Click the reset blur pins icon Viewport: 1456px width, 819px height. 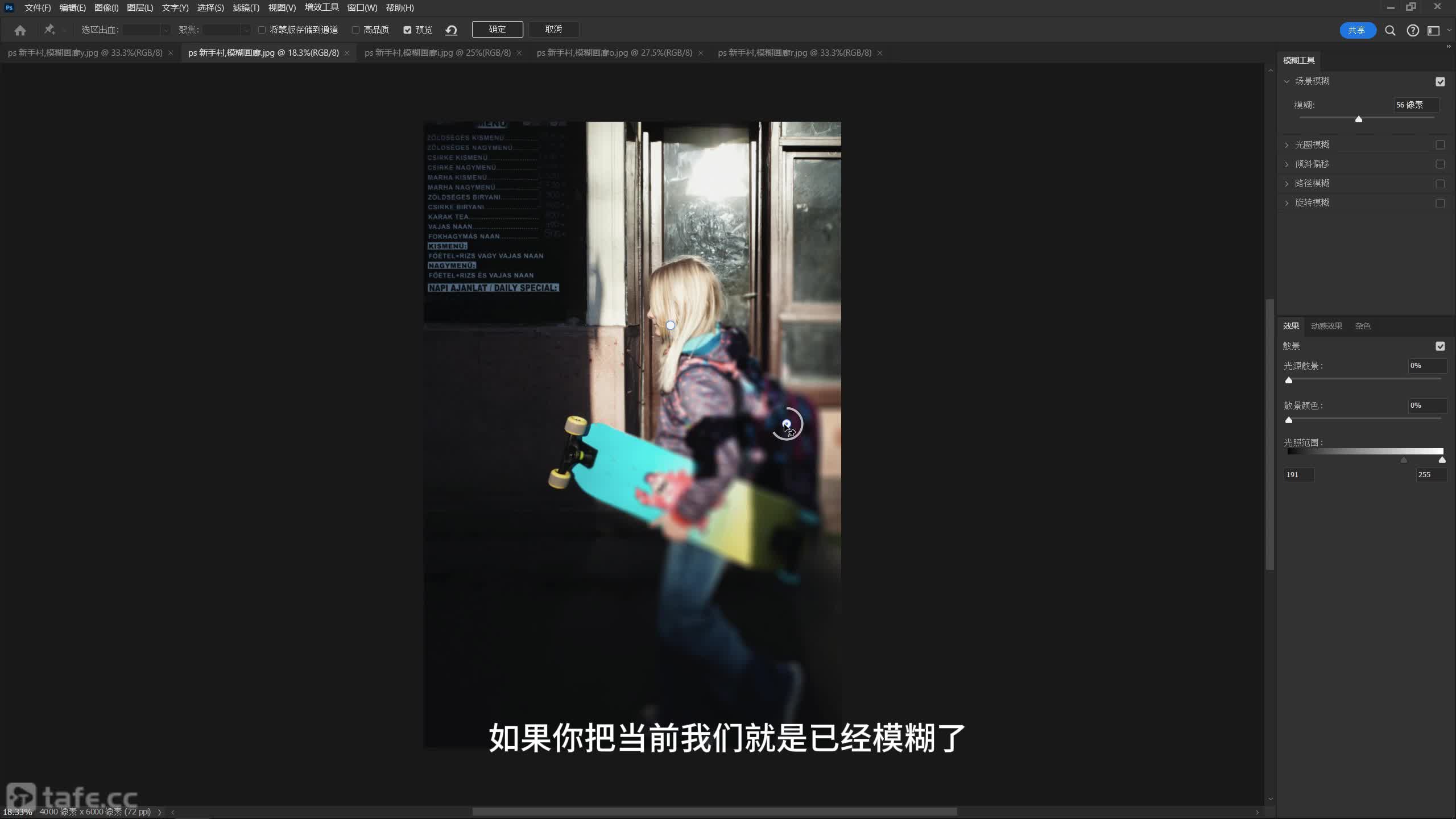pyautogui.click(x=451, y=30)
